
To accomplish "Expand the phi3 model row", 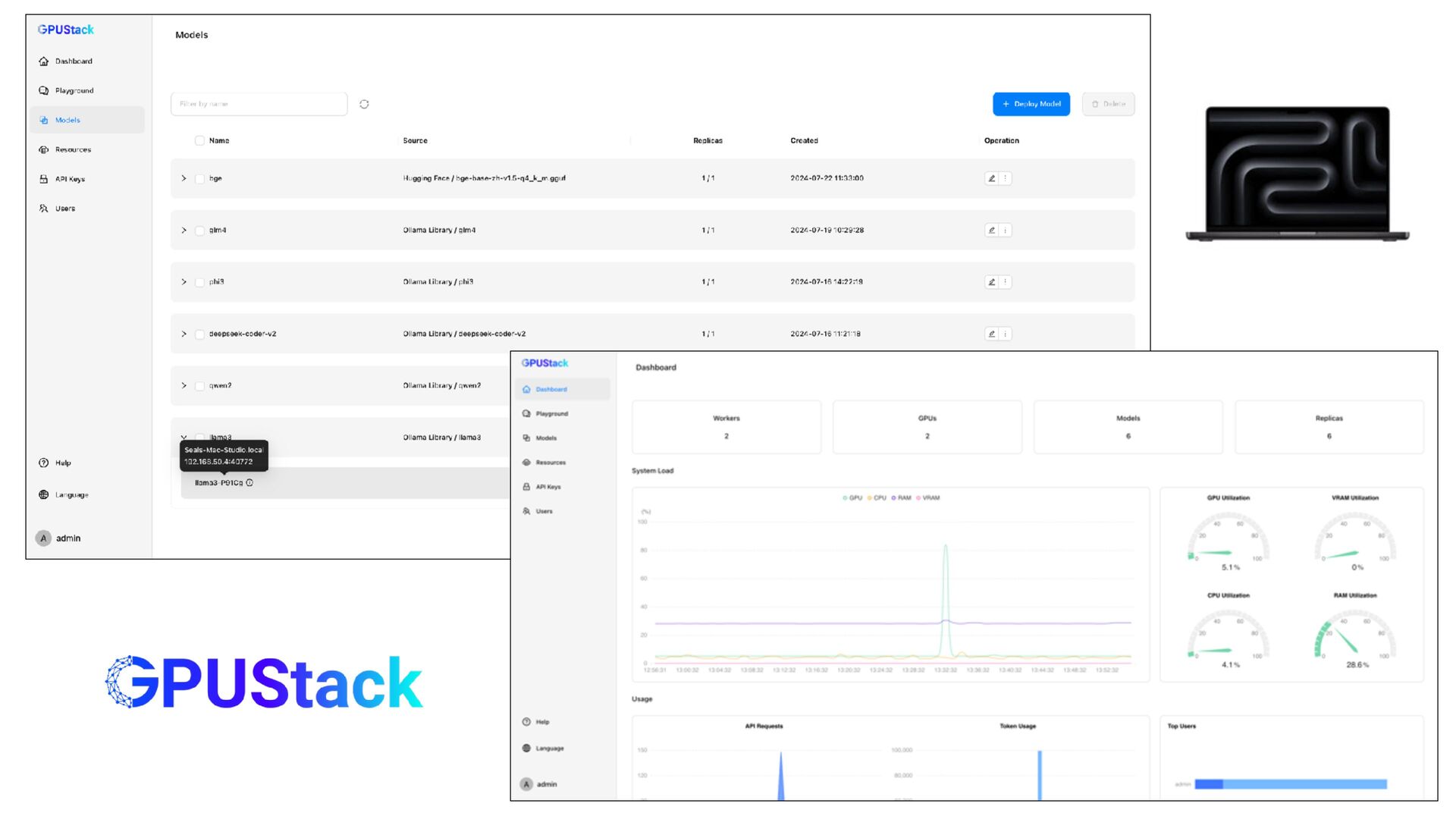I will click(x=184, y=281).
